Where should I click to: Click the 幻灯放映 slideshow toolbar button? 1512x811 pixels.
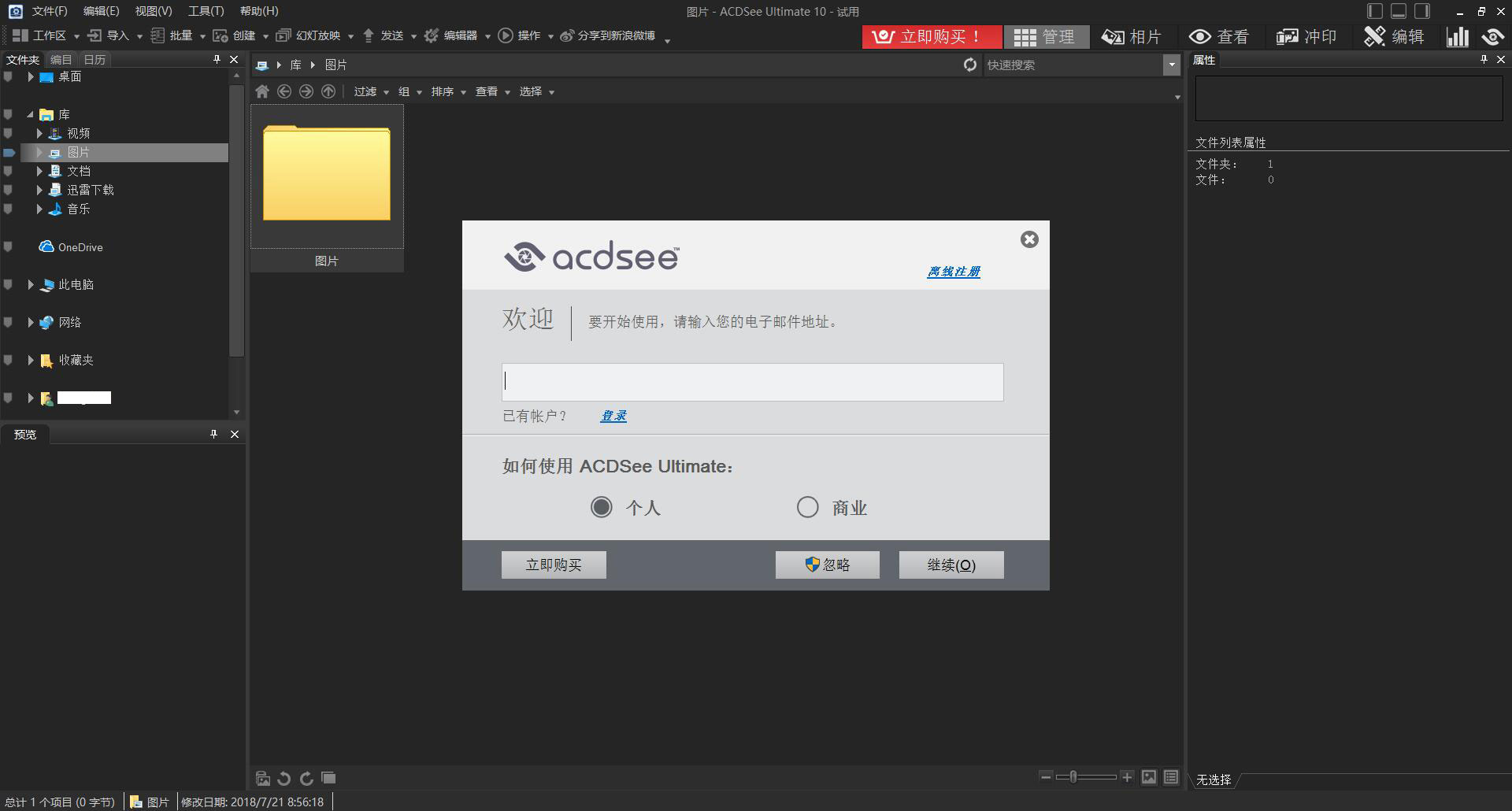coord(309,35)
